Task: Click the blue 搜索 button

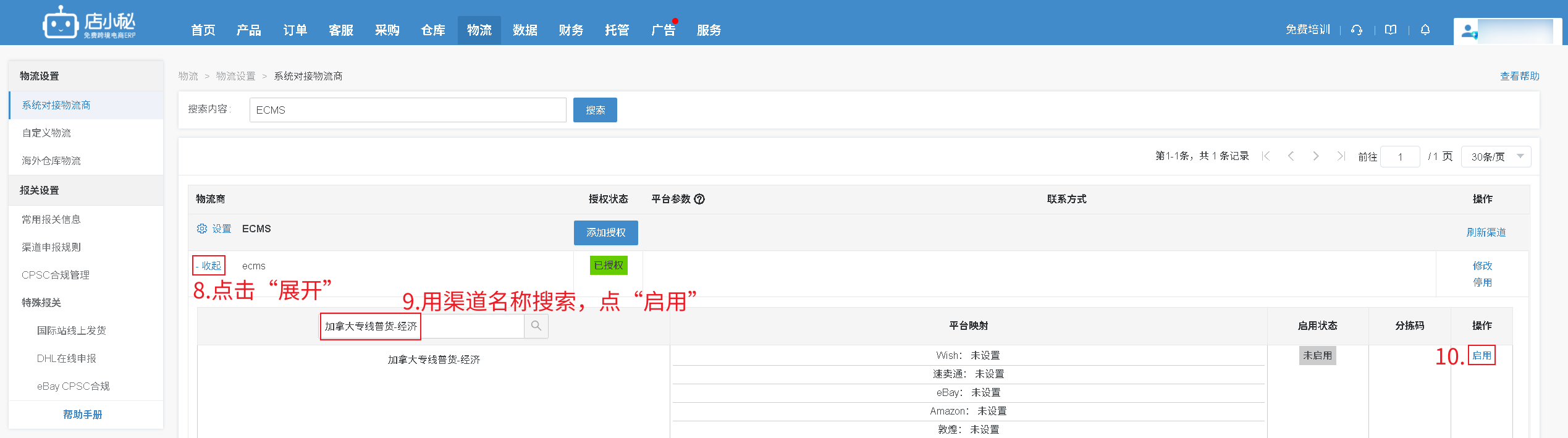Action: [x=595, y=110]
